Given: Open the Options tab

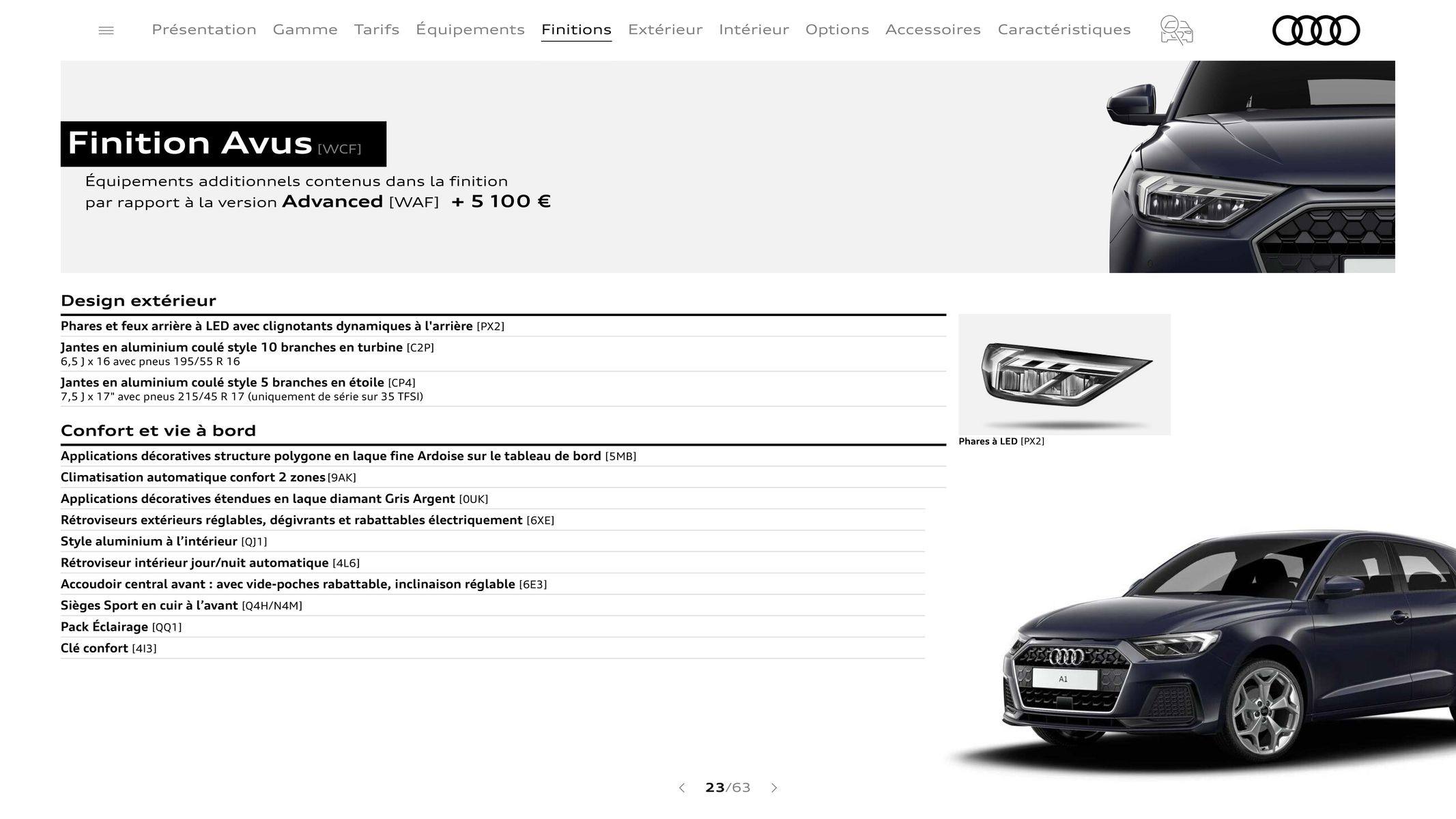Looking at the screenshot, I should (x=837, y=29).
